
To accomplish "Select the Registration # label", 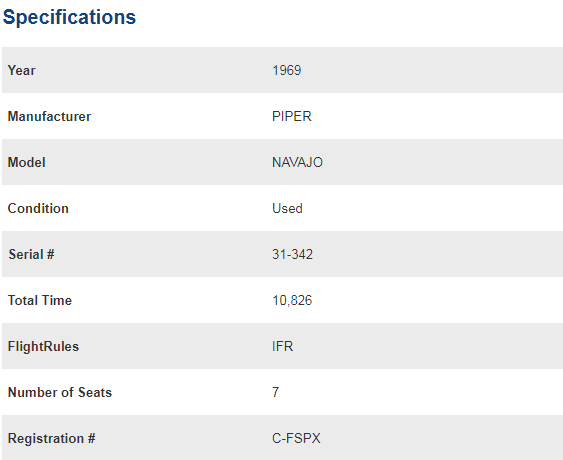I will click(52, 438).
